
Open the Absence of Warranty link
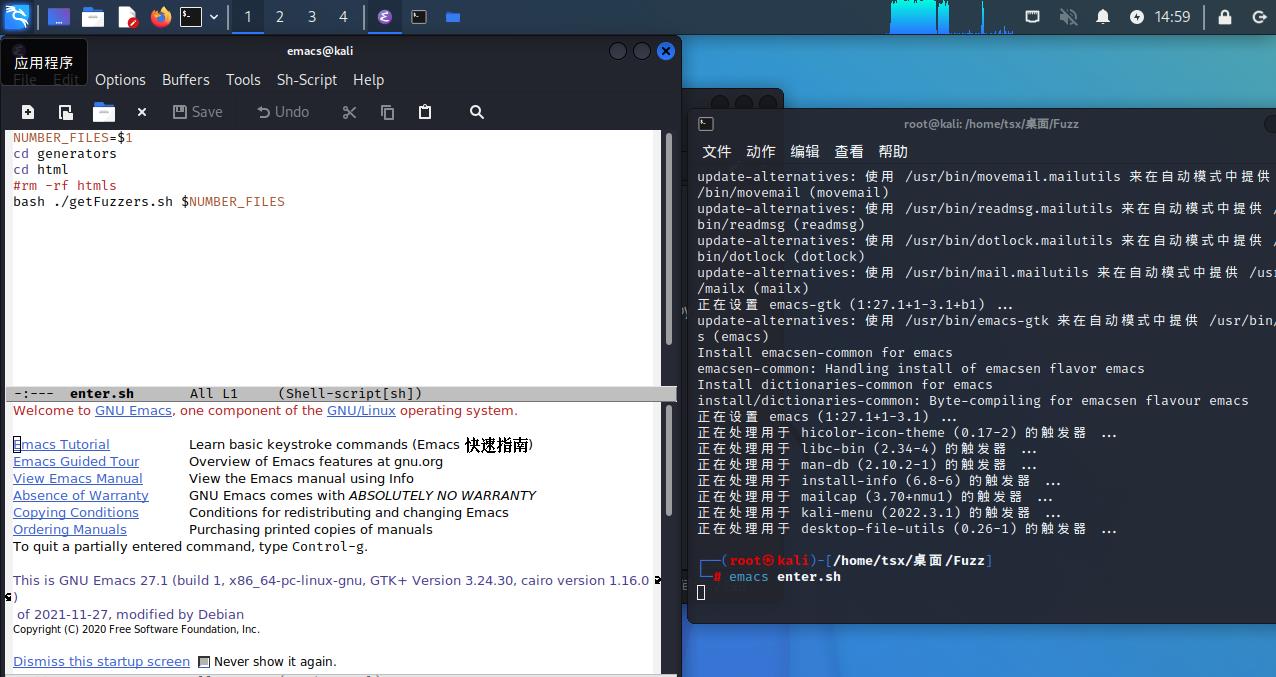point(81,495)
